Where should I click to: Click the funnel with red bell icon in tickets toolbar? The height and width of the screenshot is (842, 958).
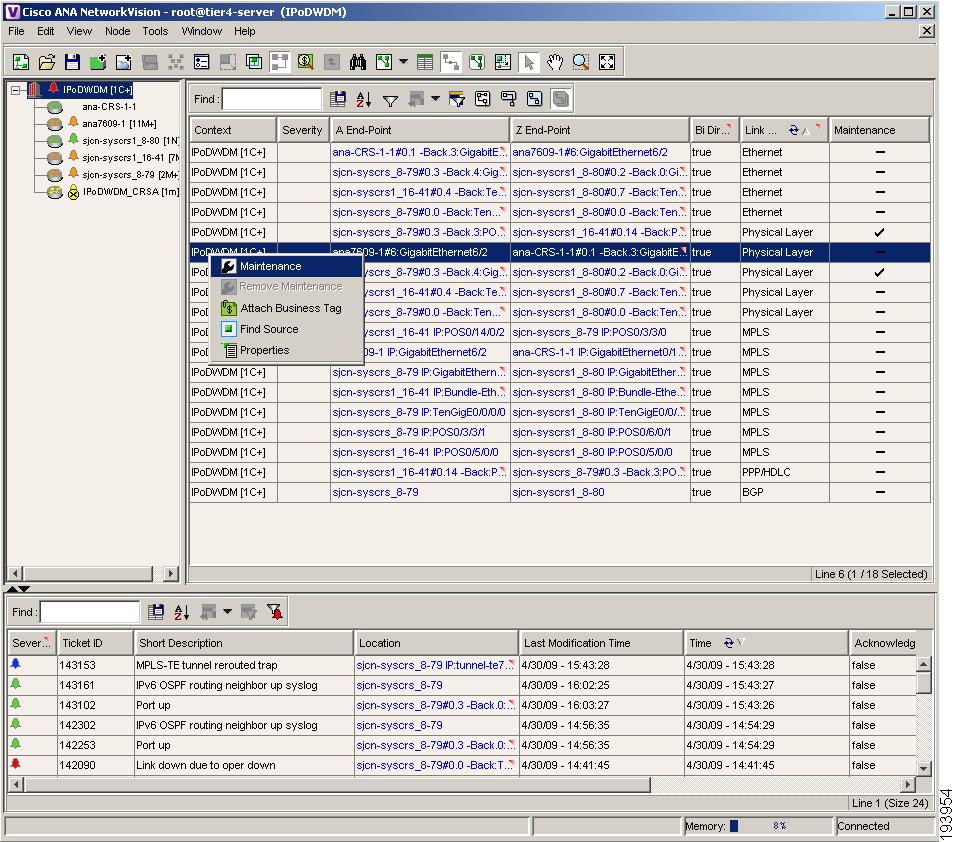[x=275, y=612]
